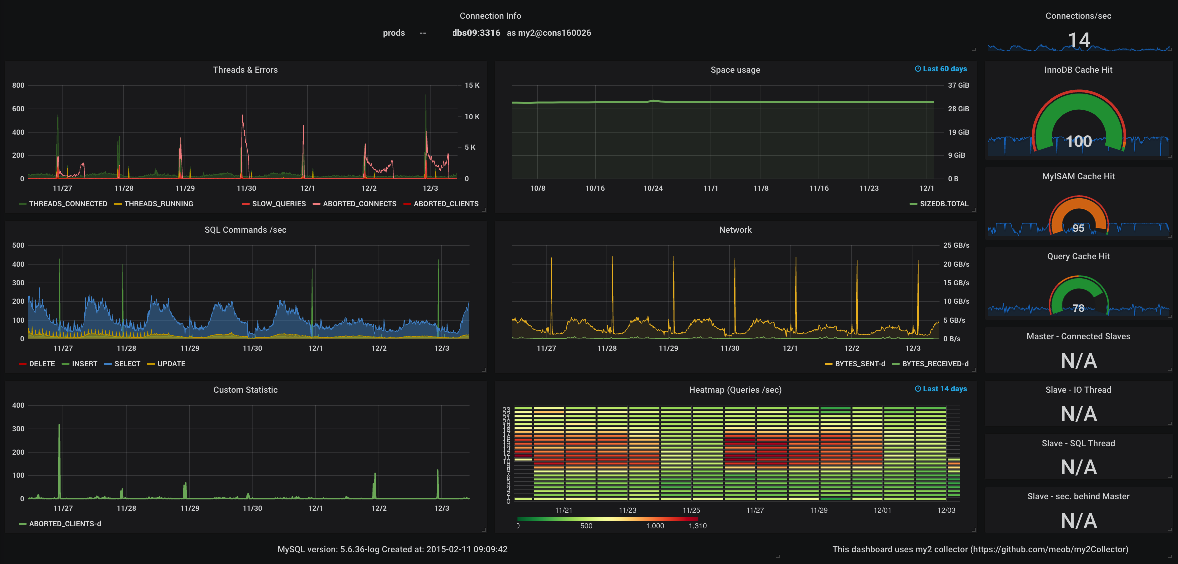The image size is (1178, 564).
Task: Click the 25 GB/s axis label in Network
Action: pos(956,246)
